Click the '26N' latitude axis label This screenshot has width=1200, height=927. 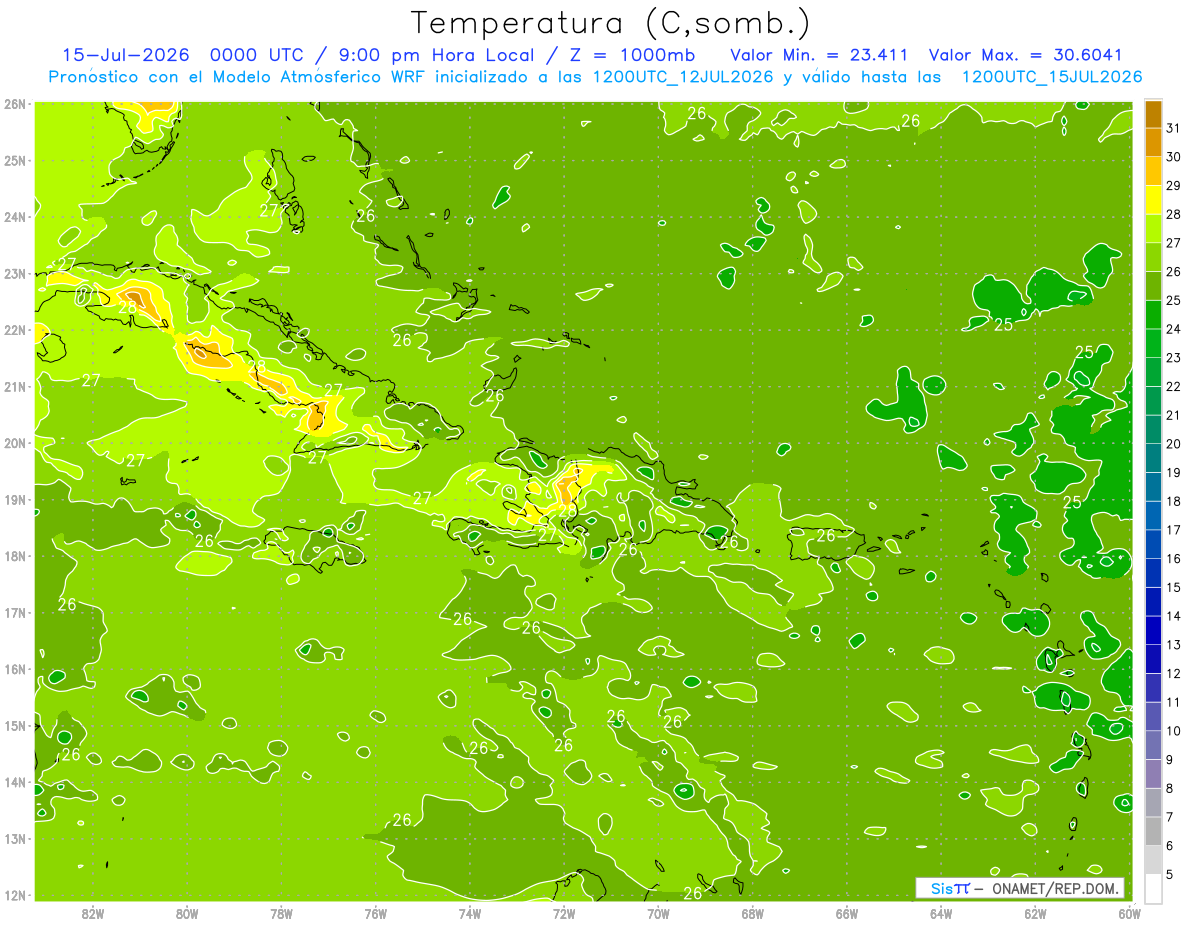pyautogui.click(x=15, y=104)
